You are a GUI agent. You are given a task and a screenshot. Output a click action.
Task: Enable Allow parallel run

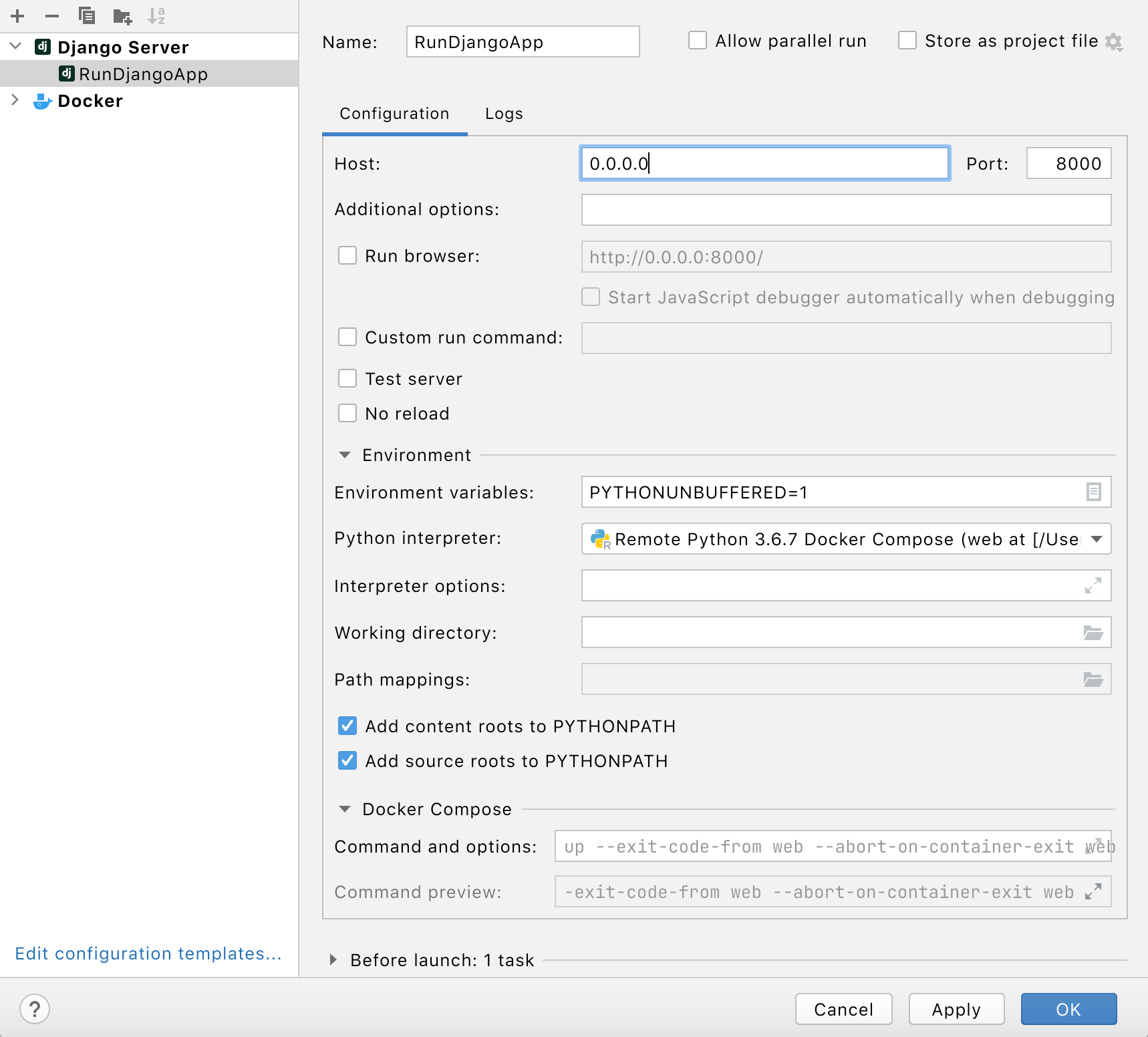pyautogui.click(x=698, y=40)
